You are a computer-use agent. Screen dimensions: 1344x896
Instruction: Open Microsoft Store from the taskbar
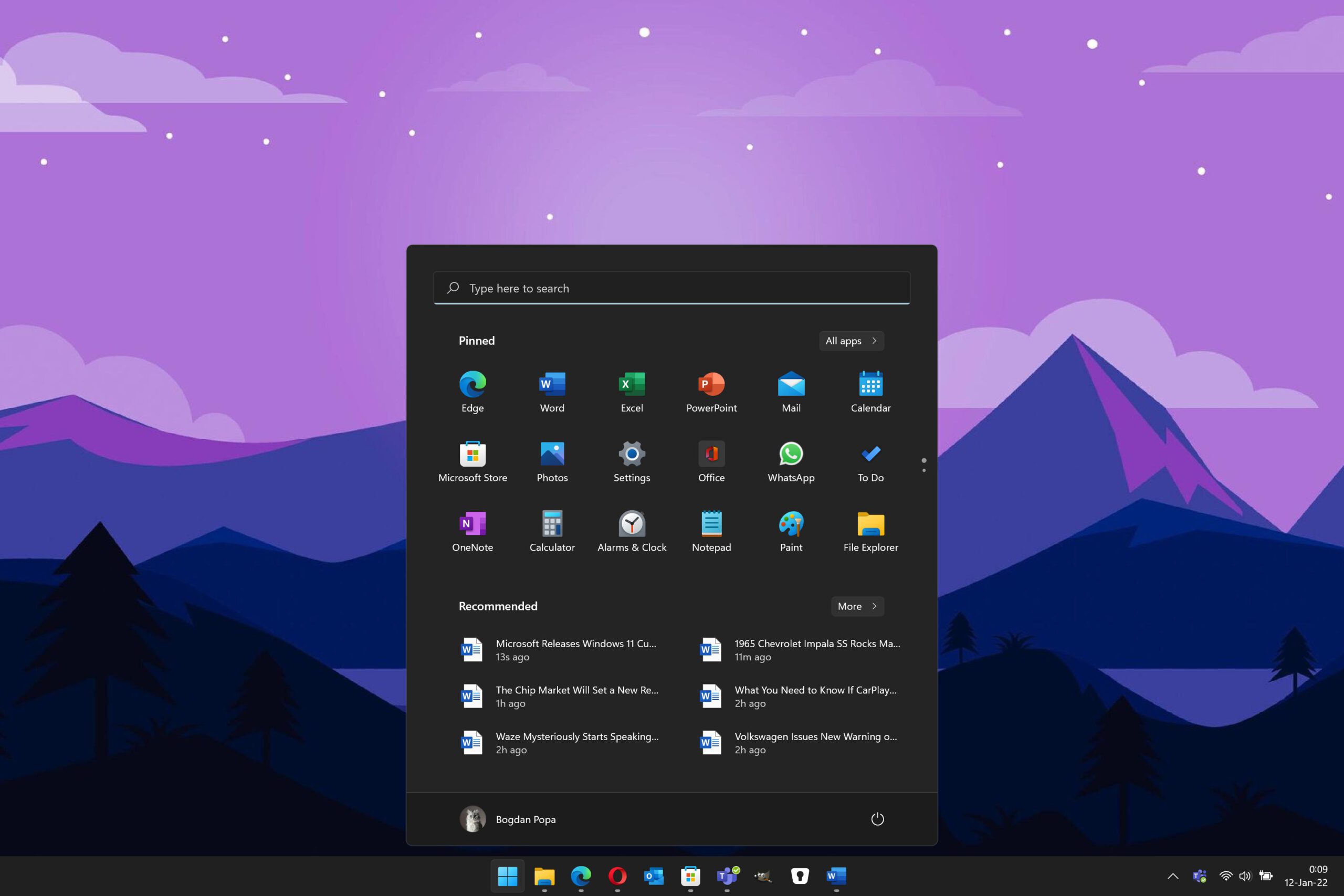click(690, 876)
